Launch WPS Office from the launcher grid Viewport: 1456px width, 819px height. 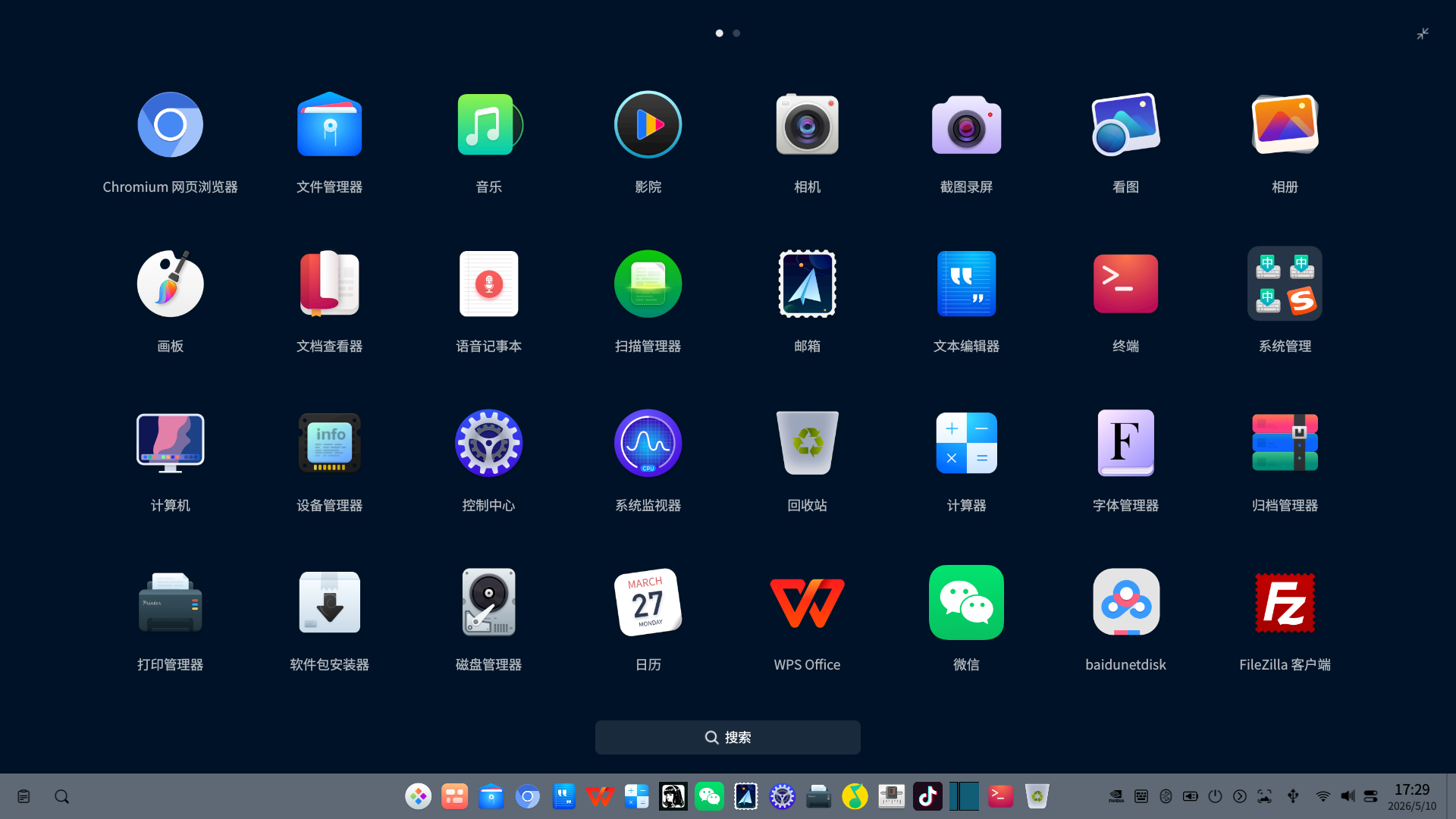click(x=807, y=603)
